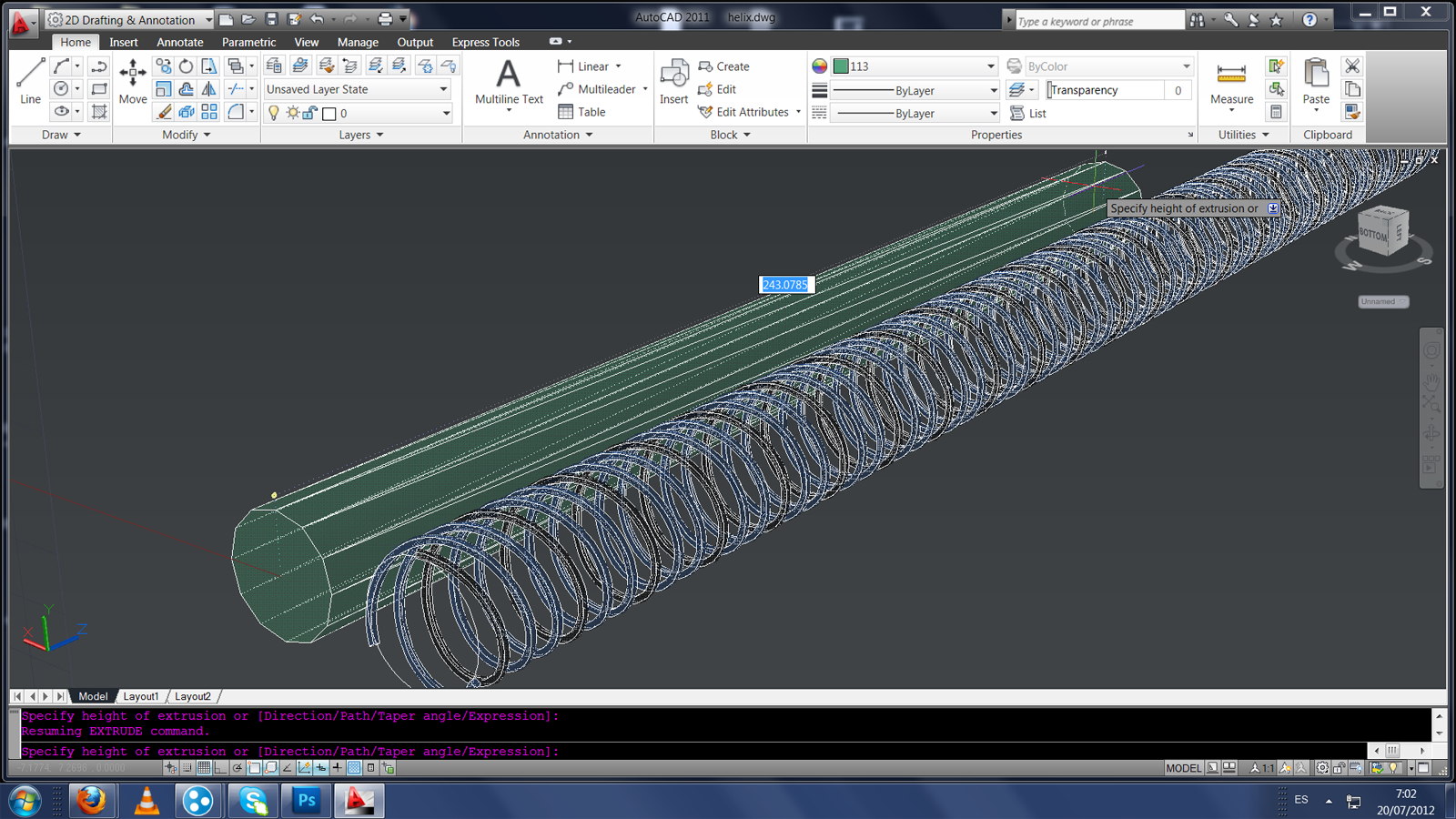
Task: Click the command line prompt area
Action: 693,752
